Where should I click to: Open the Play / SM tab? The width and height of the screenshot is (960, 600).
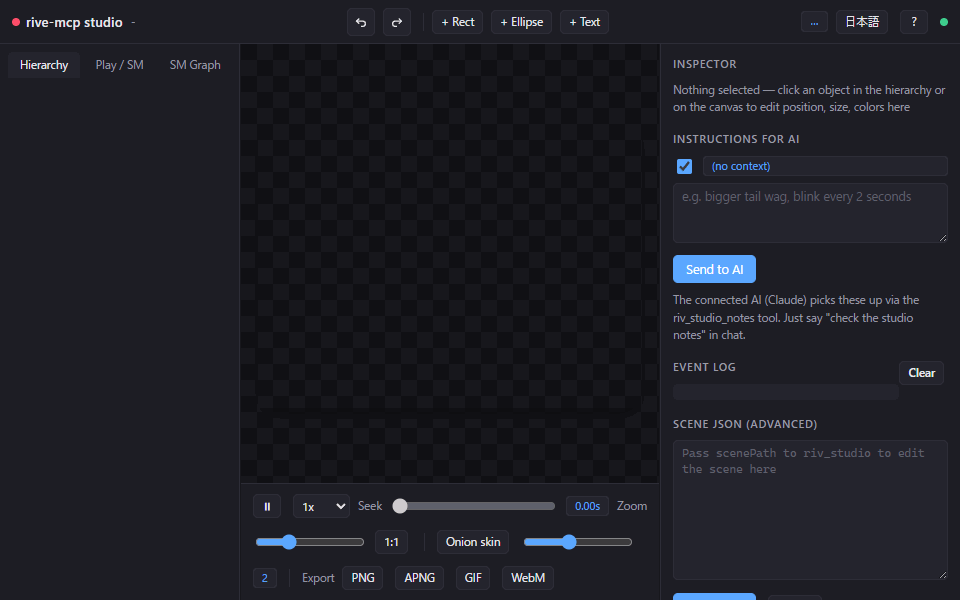[119, 65]
